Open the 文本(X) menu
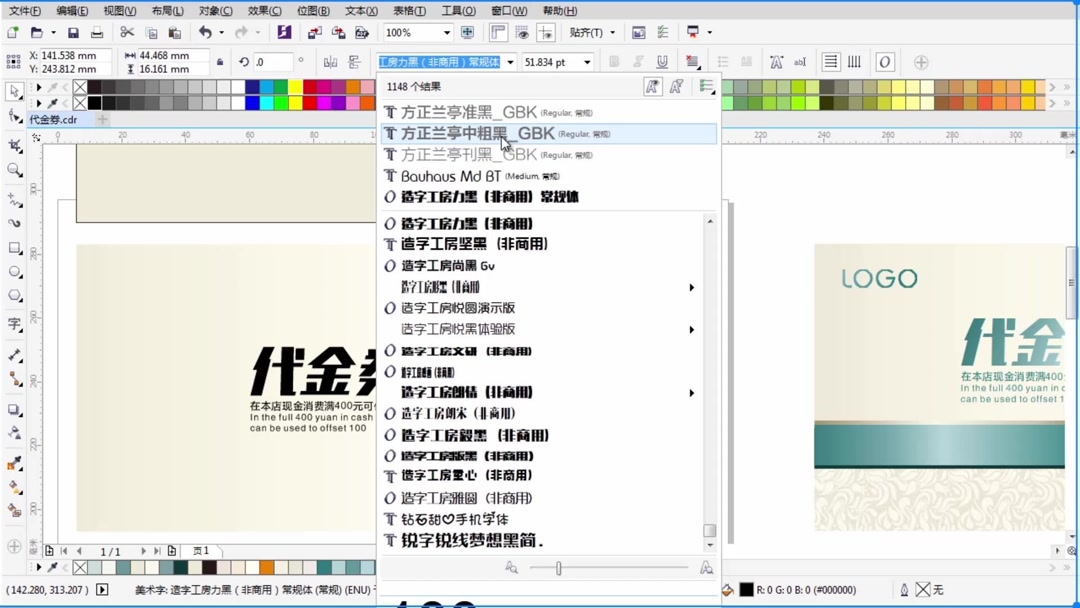The image size is (1080, 608). [x=360, y=11]
